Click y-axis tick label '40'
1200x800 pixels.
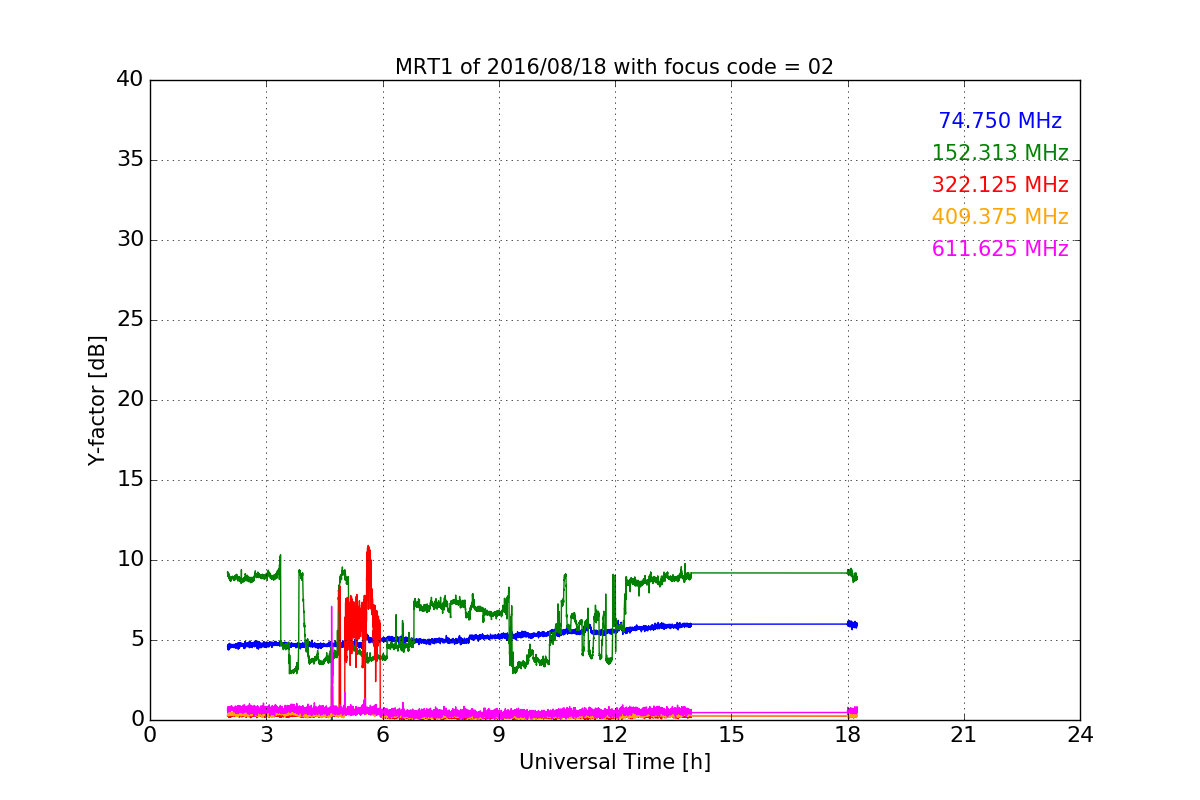[129, 80]
